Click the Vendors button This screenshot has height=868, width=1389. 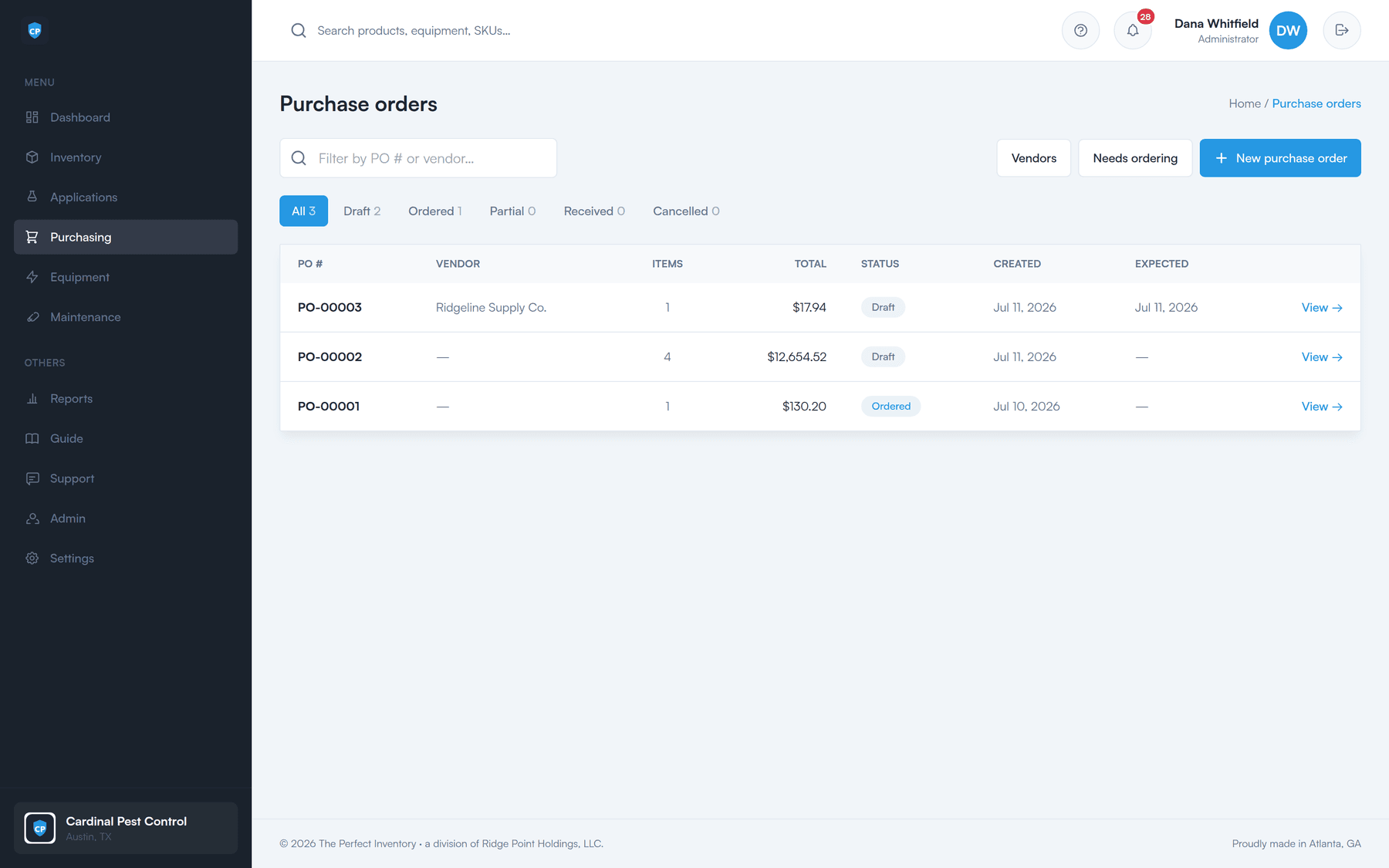pos(1034,158)
